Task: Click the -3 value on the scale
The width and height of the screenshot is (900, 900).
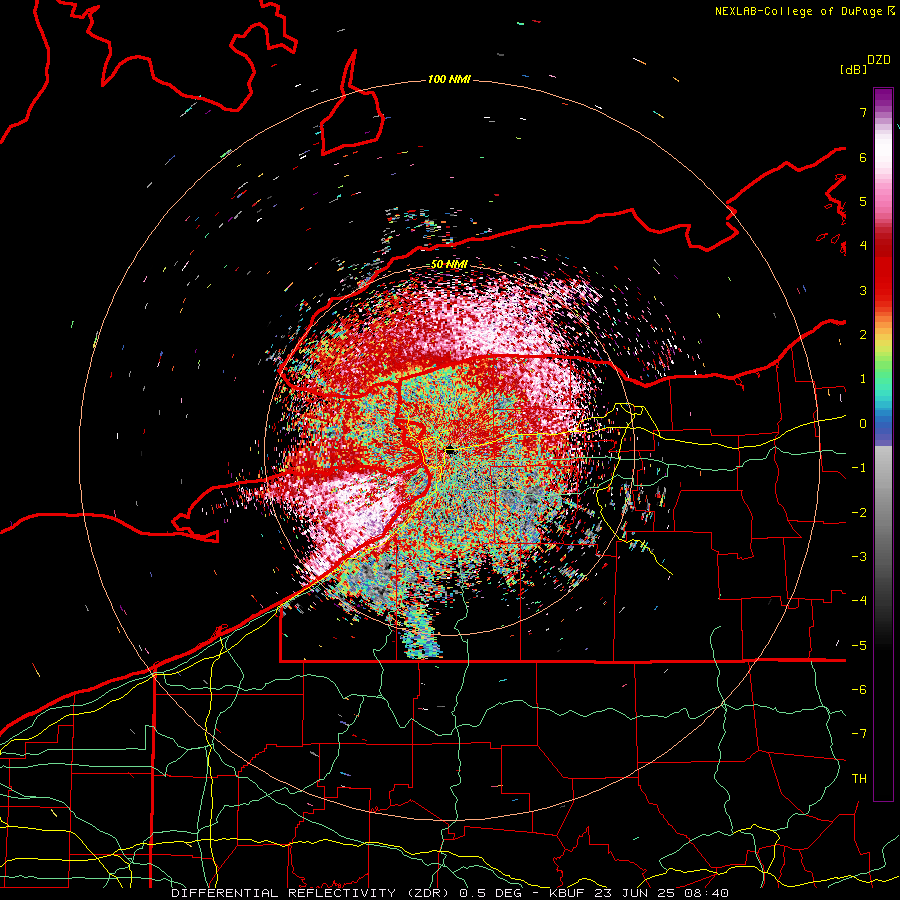Action: tap(859, 557)
